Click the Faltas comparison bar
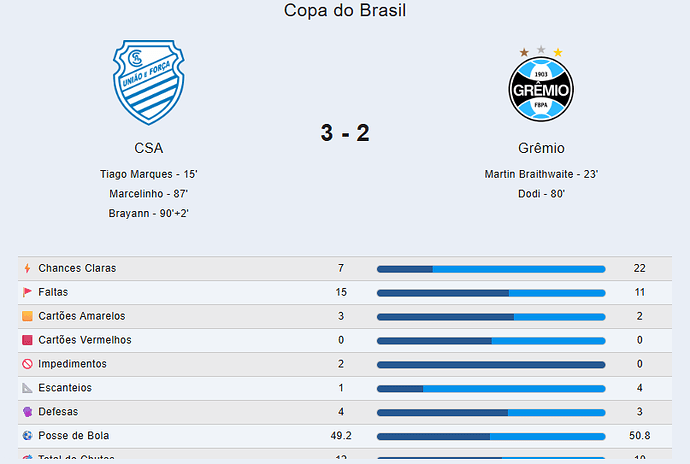The height and width of the screenshot is (464, 690). 491,293
